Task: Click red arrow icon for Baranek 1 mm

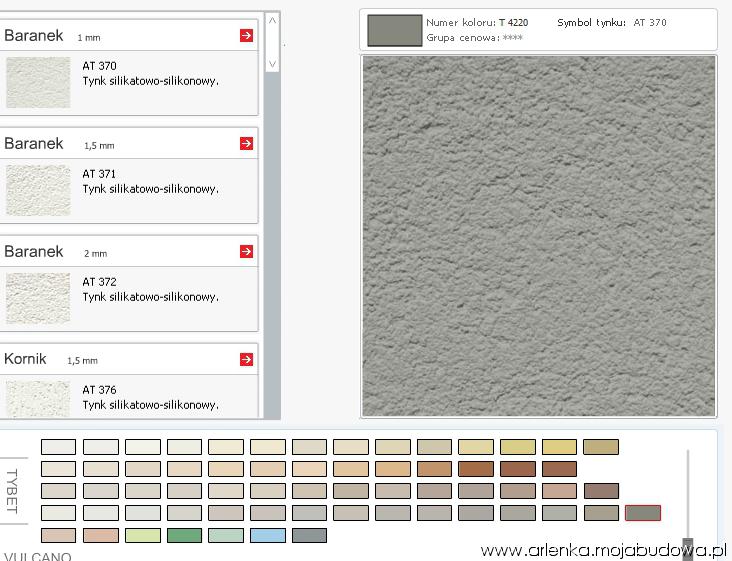Action: click(x=246, y=36)
